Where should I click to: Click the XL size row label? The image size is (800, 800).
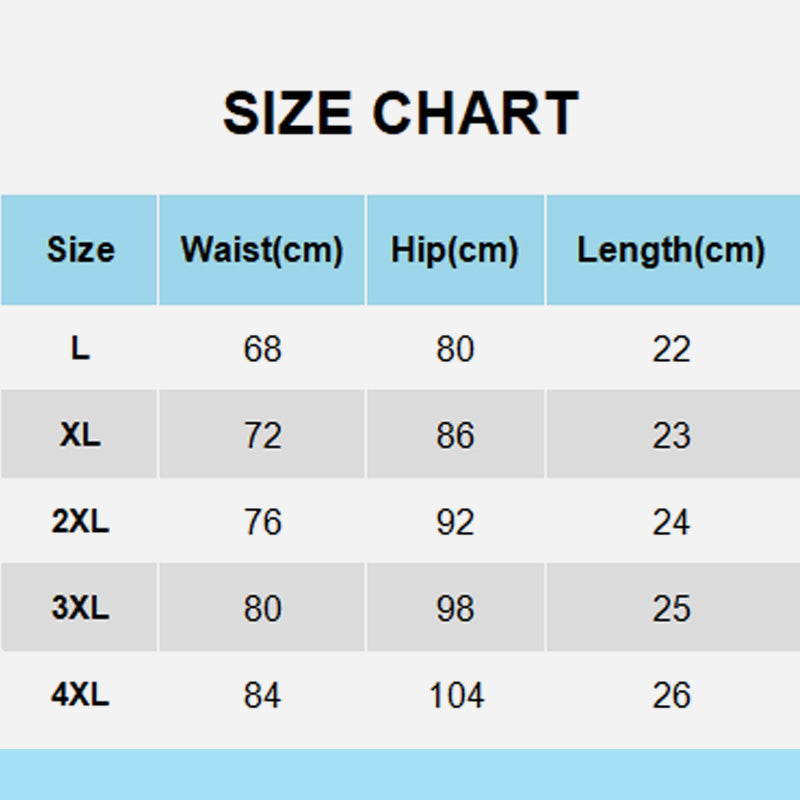pos(80,435)
